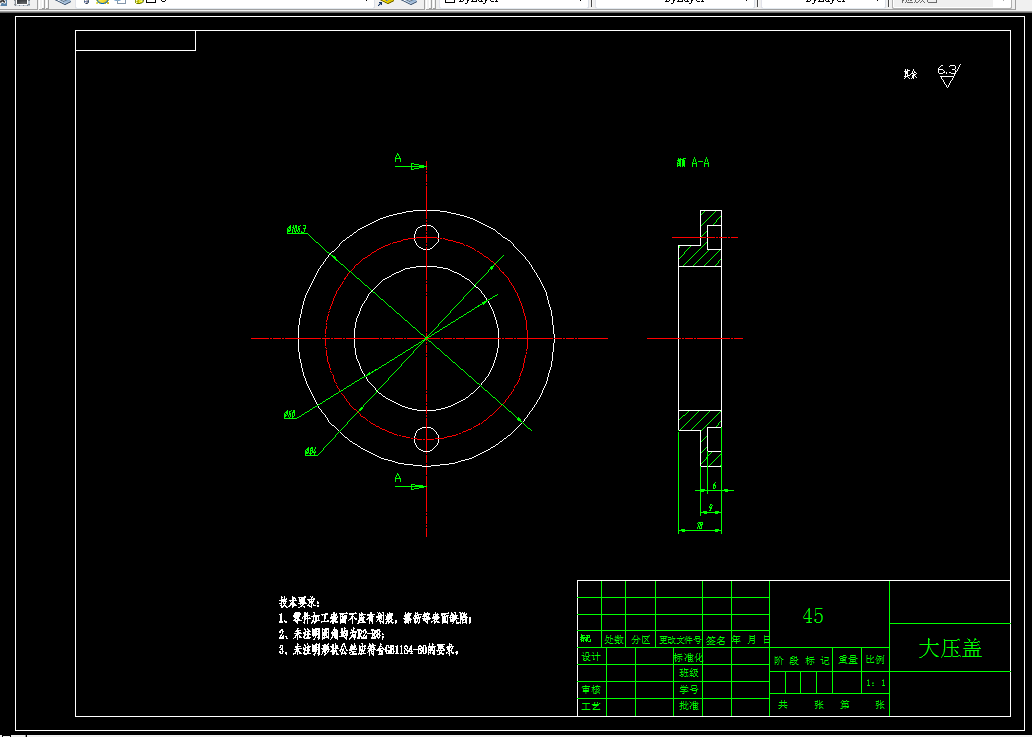Select the 工艺 title block label
1032x737 pixels.
click(x=590, y=707)
